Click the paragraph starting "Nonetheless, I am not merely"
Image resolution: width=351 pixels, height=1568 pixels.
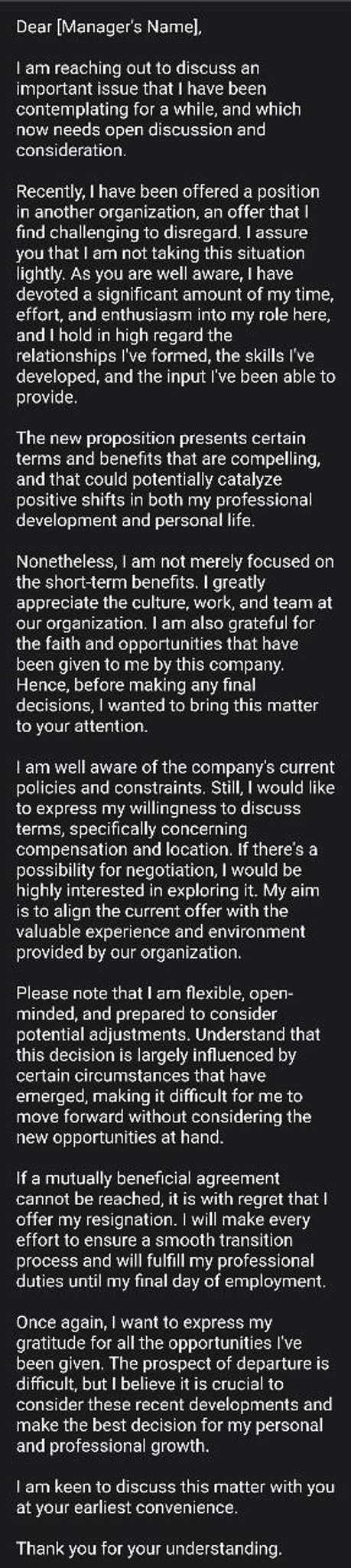(x=175, y=644)
